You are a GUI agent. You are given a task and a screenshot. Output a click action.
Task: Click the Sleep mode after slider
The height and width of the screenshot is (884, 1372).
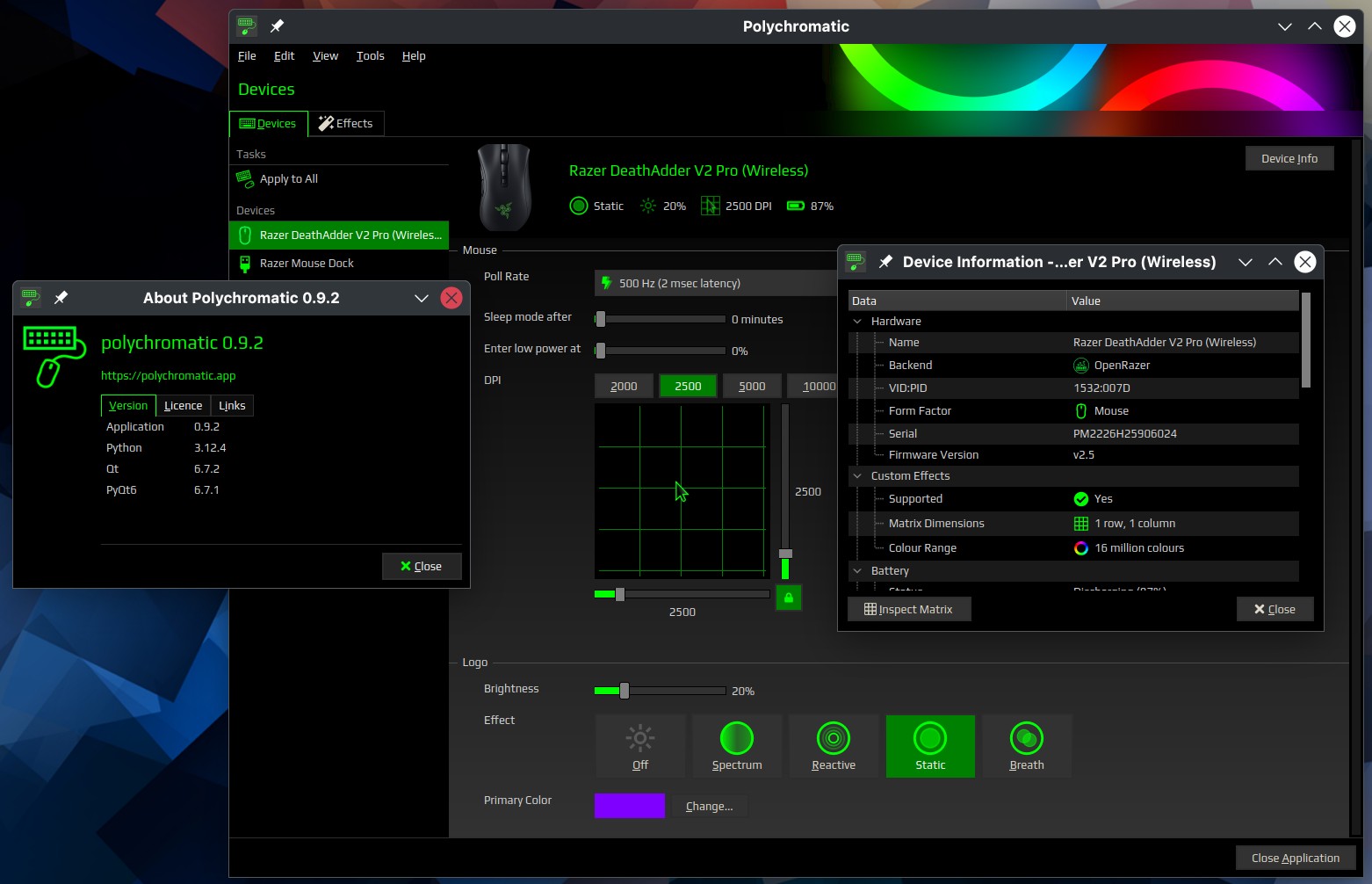click(x=660, y=319)
